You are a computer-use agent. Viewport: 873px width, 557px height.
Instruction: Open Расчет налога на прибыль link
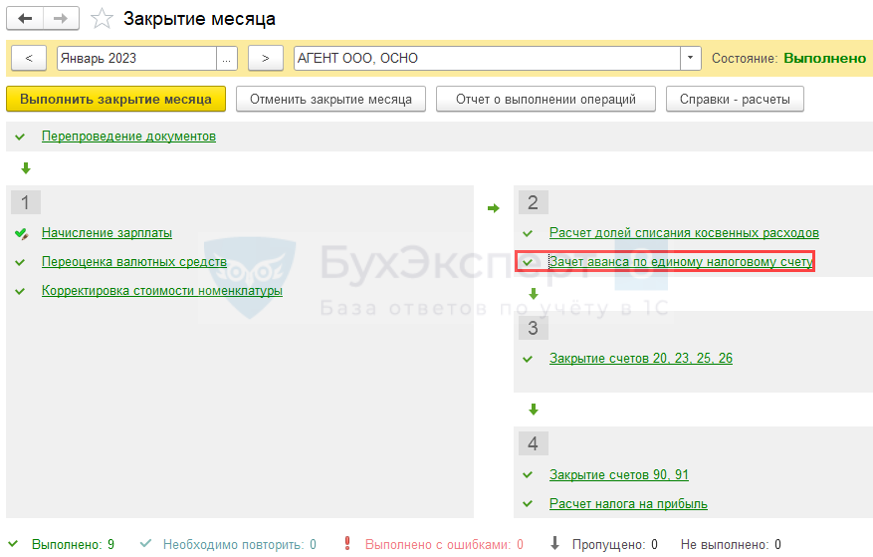(628, 504)
